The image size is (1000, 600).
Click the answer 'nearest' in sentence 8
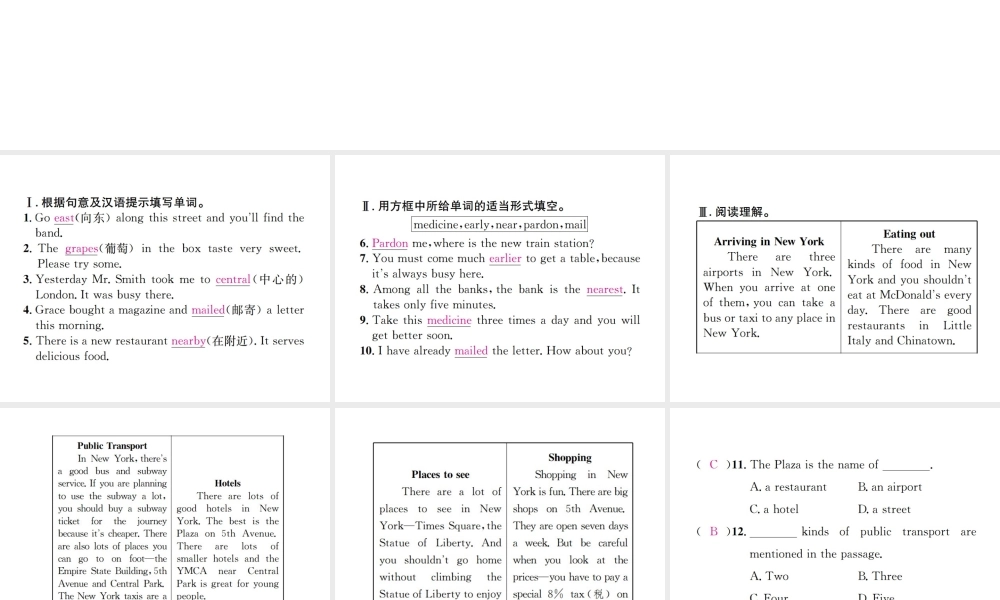605,289
